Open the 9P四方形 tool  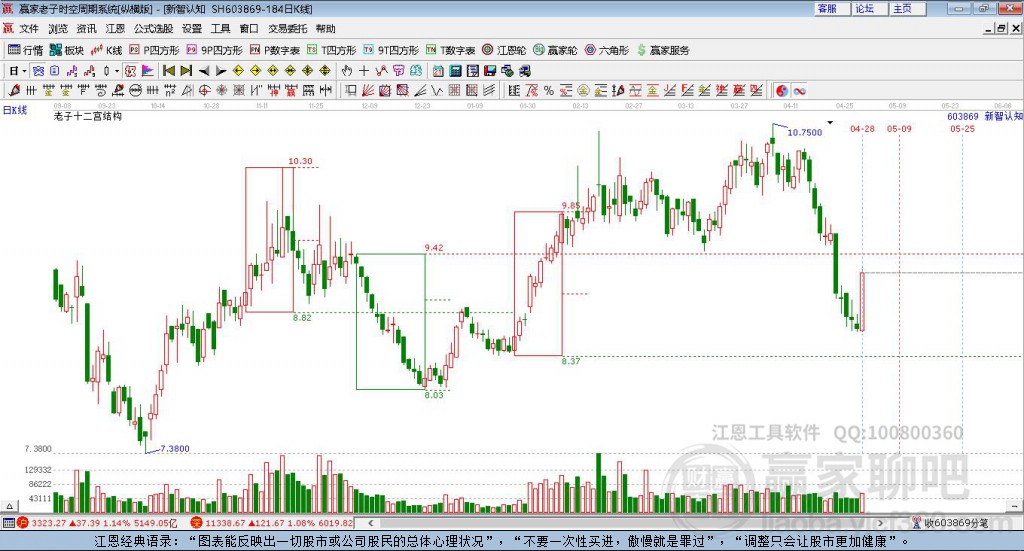(x=214, y=50)
